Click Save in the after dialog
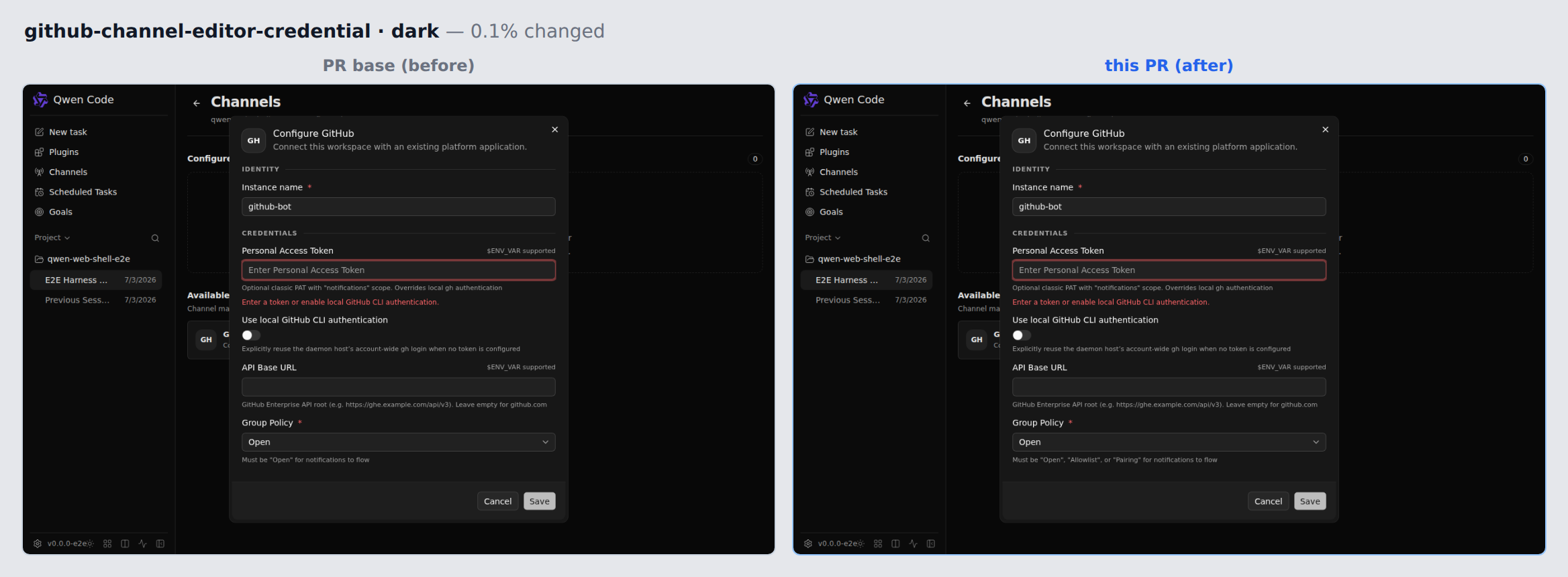Screen dimensions: 1568x577 click(1310, 501)
